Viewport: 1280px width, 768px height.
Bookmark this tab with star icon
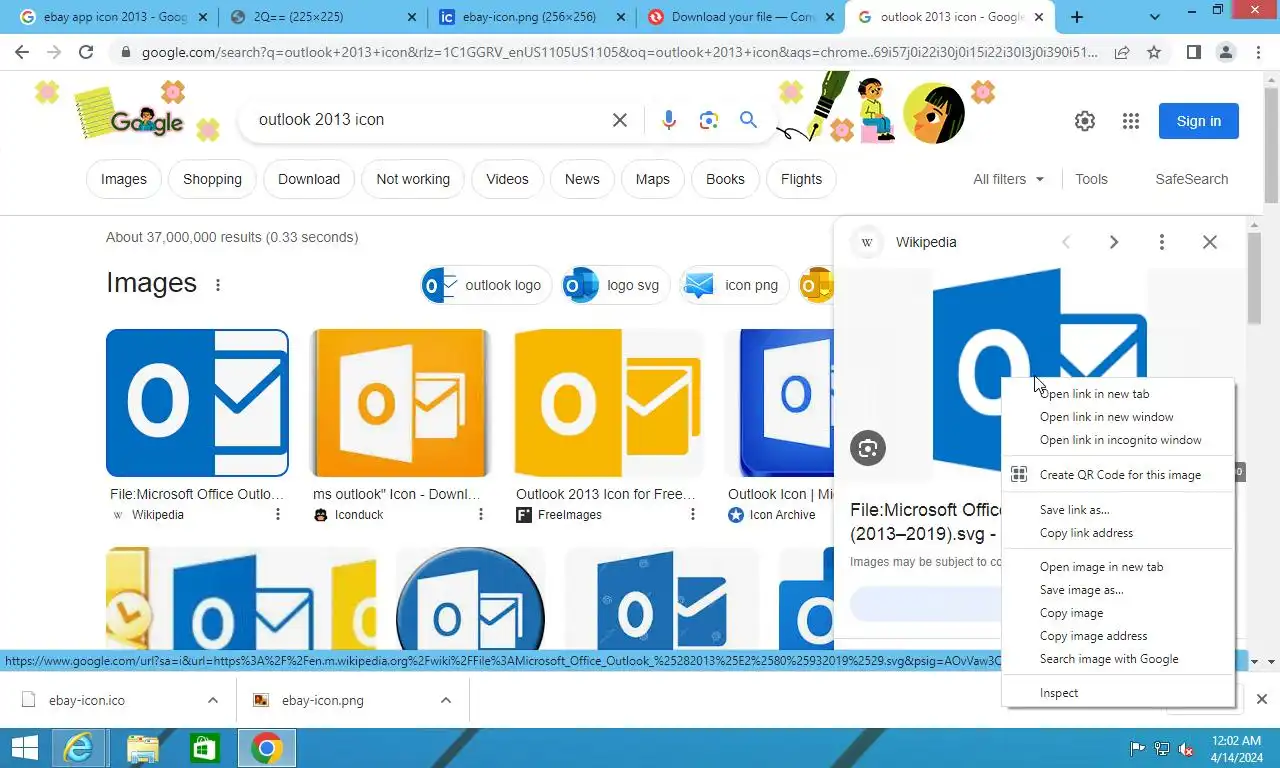click(x=1154, y=52)
